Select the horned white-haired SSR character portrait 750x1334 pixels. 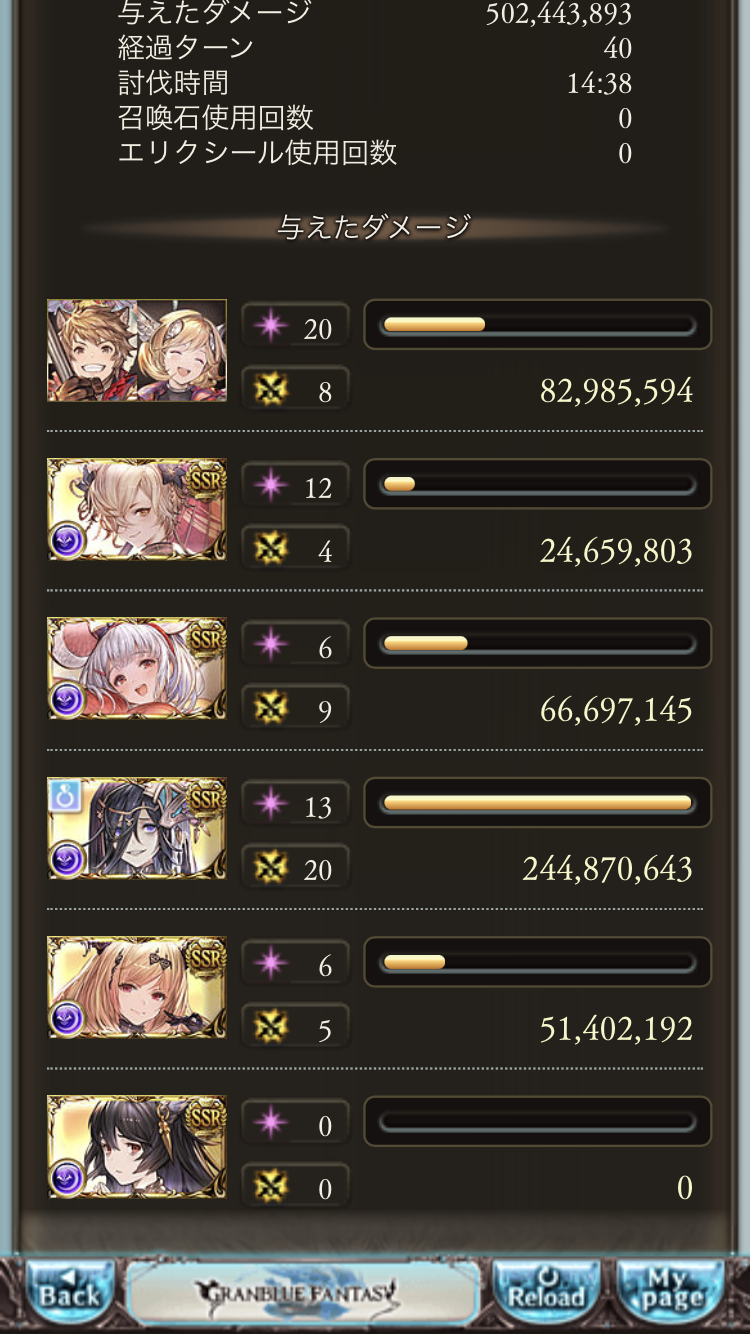pos(137,669)
